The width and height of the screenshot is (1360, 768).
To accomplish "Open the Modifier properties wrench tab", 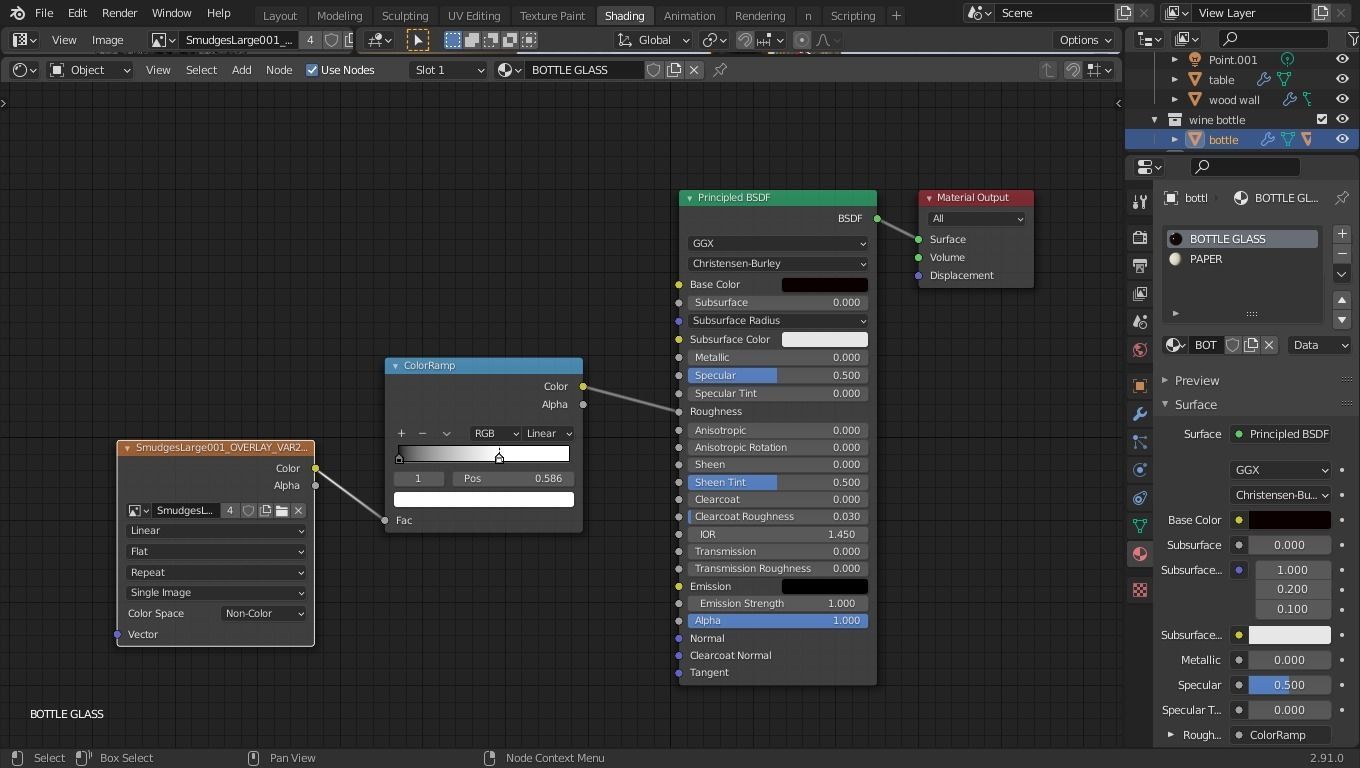I will point(1139,414).
